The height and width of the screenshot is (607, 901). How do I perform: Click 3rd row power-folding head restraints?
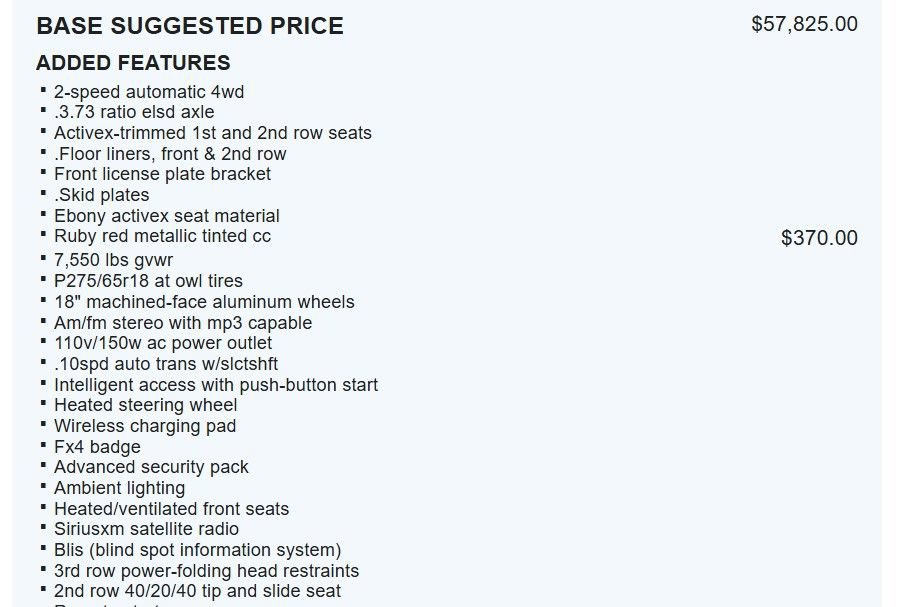(x=206, y=571)
